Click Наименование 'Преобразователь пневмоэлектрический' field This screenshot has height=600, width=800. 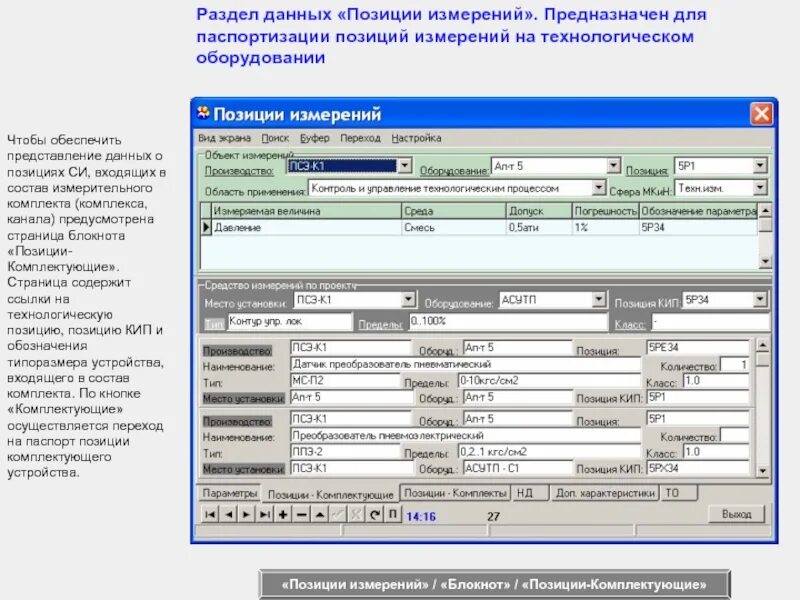pyautogui.click(x=465, y=436)
